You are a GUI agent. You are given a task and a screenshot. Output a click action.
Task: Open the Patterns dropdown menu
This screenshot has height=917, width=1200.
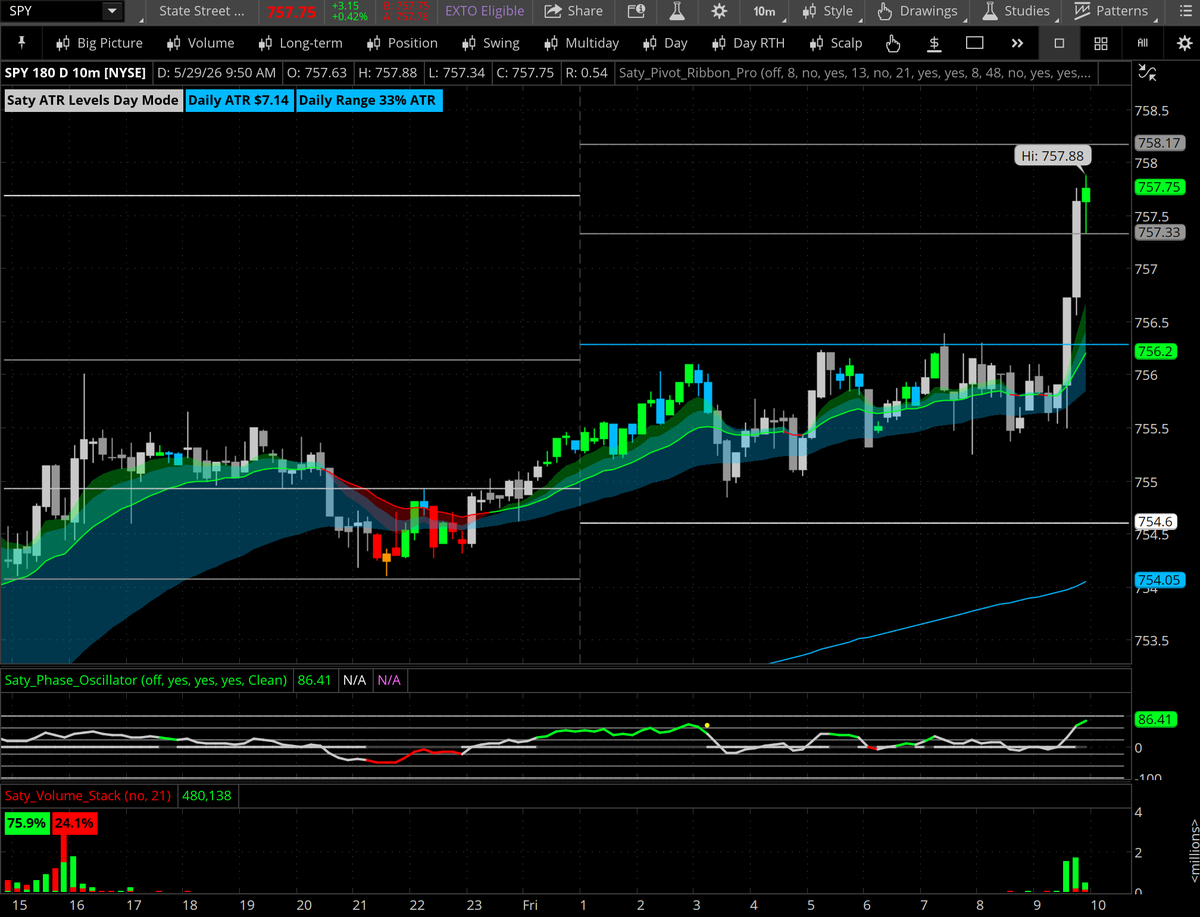[1113, 11]
